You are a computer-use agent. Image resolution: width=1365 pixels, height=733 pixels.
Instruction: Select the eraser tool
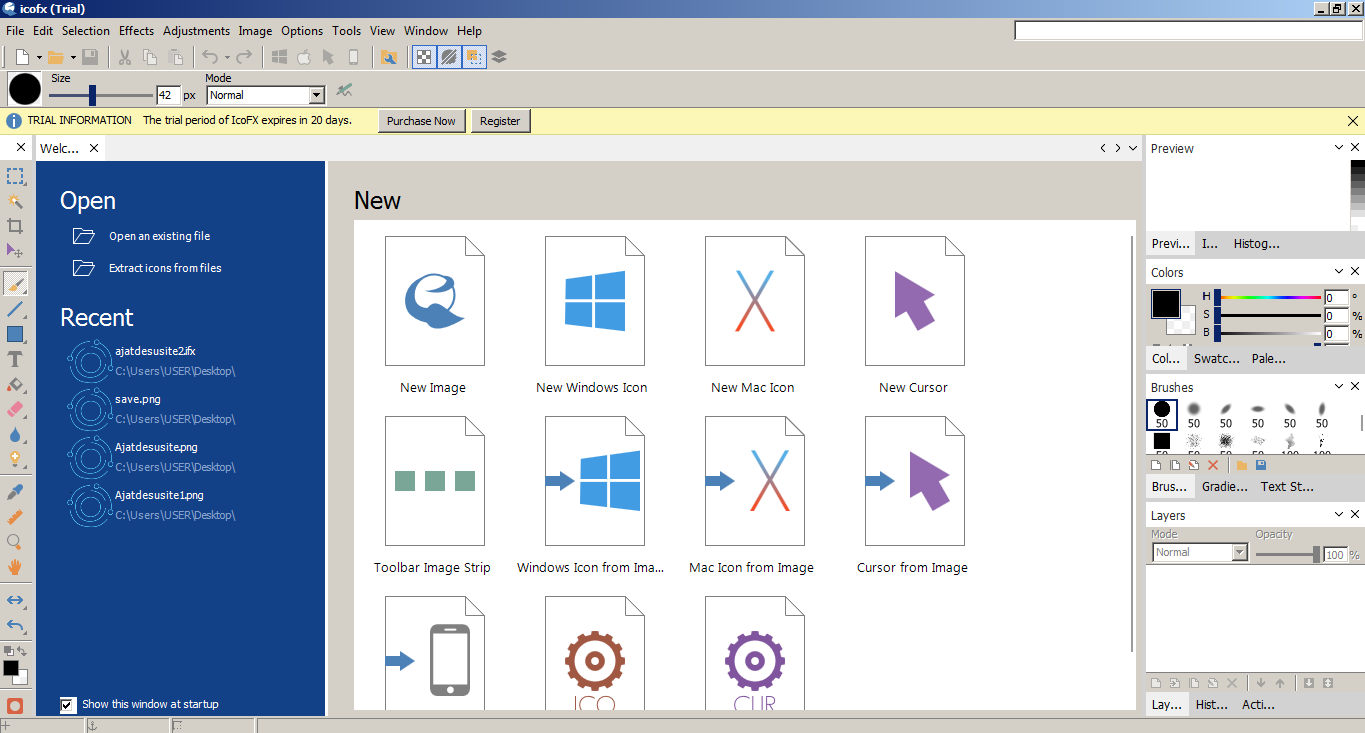tap(15, 409)
